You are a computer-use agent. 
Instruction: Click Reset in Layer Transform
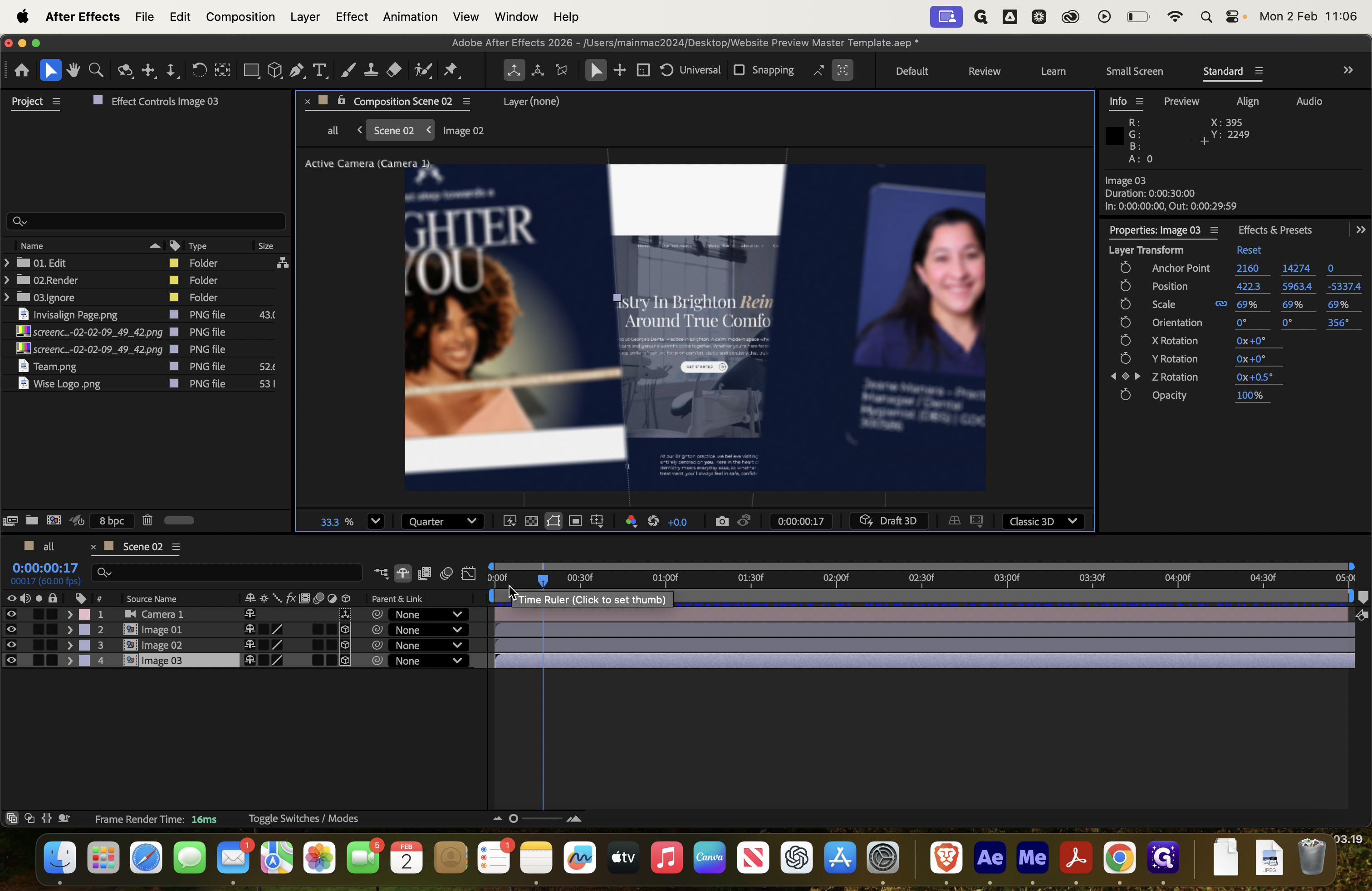click(x=1248, y=250)
